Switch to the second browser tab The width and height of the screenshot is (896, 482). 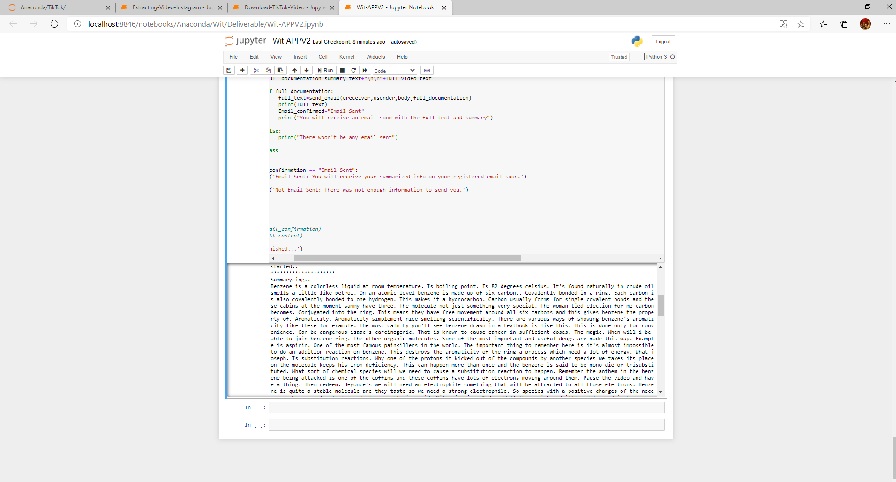171,7
